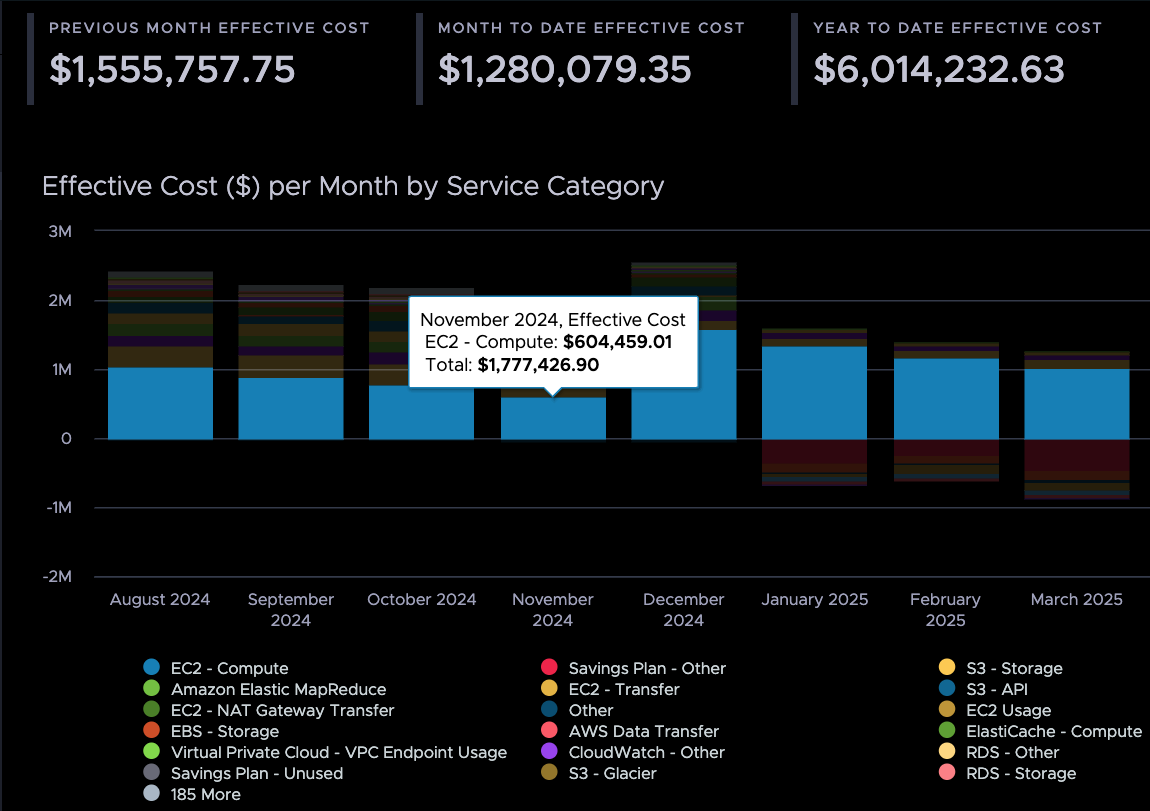Click the Month to Date Effective Cost card
This screenshot has width=1150, height=811.
[562, 55]
